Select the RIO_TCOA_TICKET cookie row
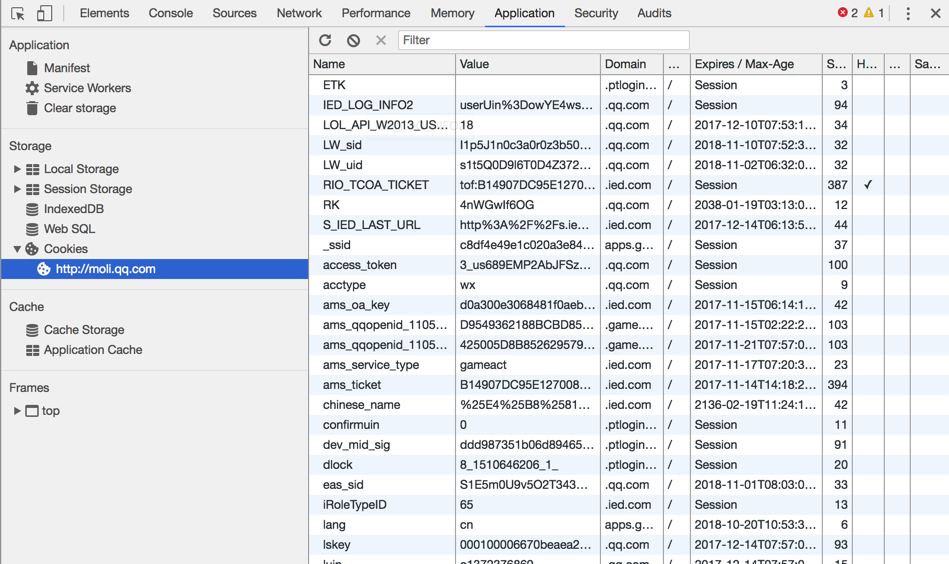949x564 pixels. tap(629, 185)
